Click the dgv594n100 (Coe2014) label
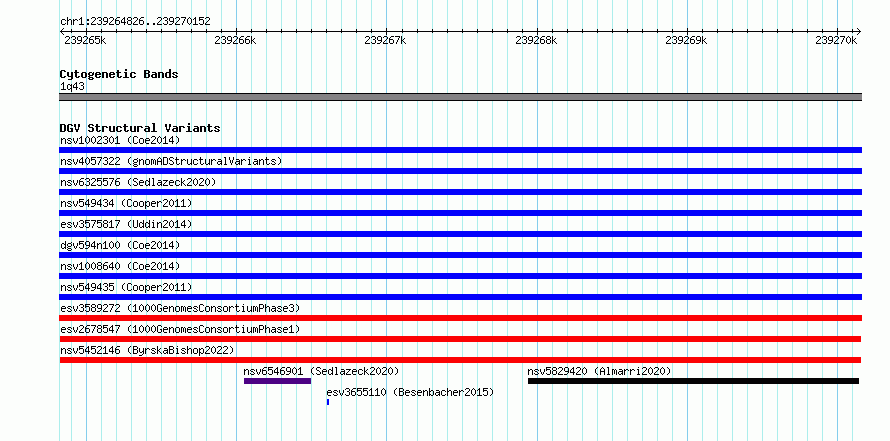This screenshot has height=441, width=890. tap(120, 245)
